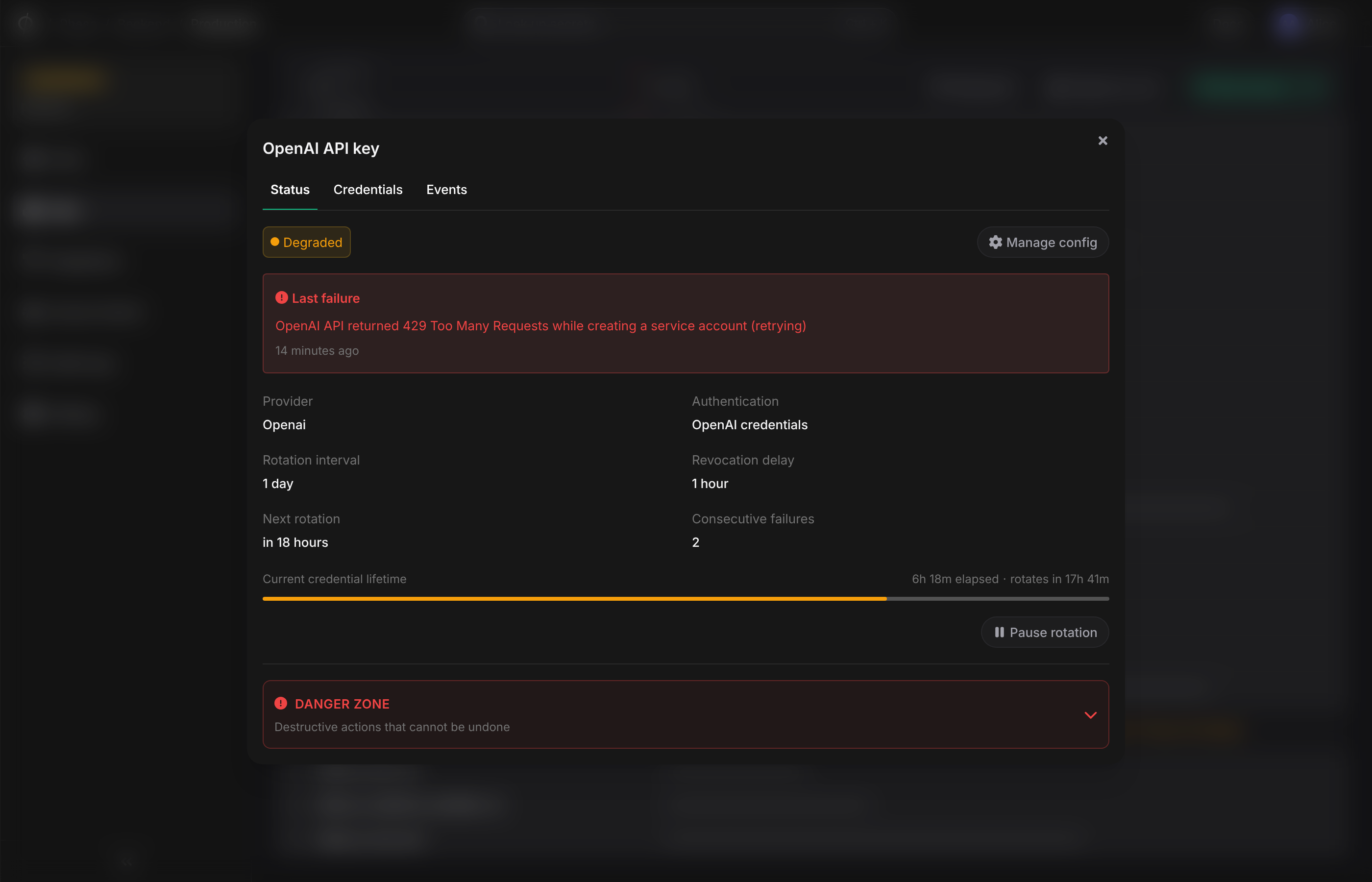The width and height of the screenshot is (1372, 882).
Task: Select the 429 Too Many Requests error message
Action: [x=540, y=326]
